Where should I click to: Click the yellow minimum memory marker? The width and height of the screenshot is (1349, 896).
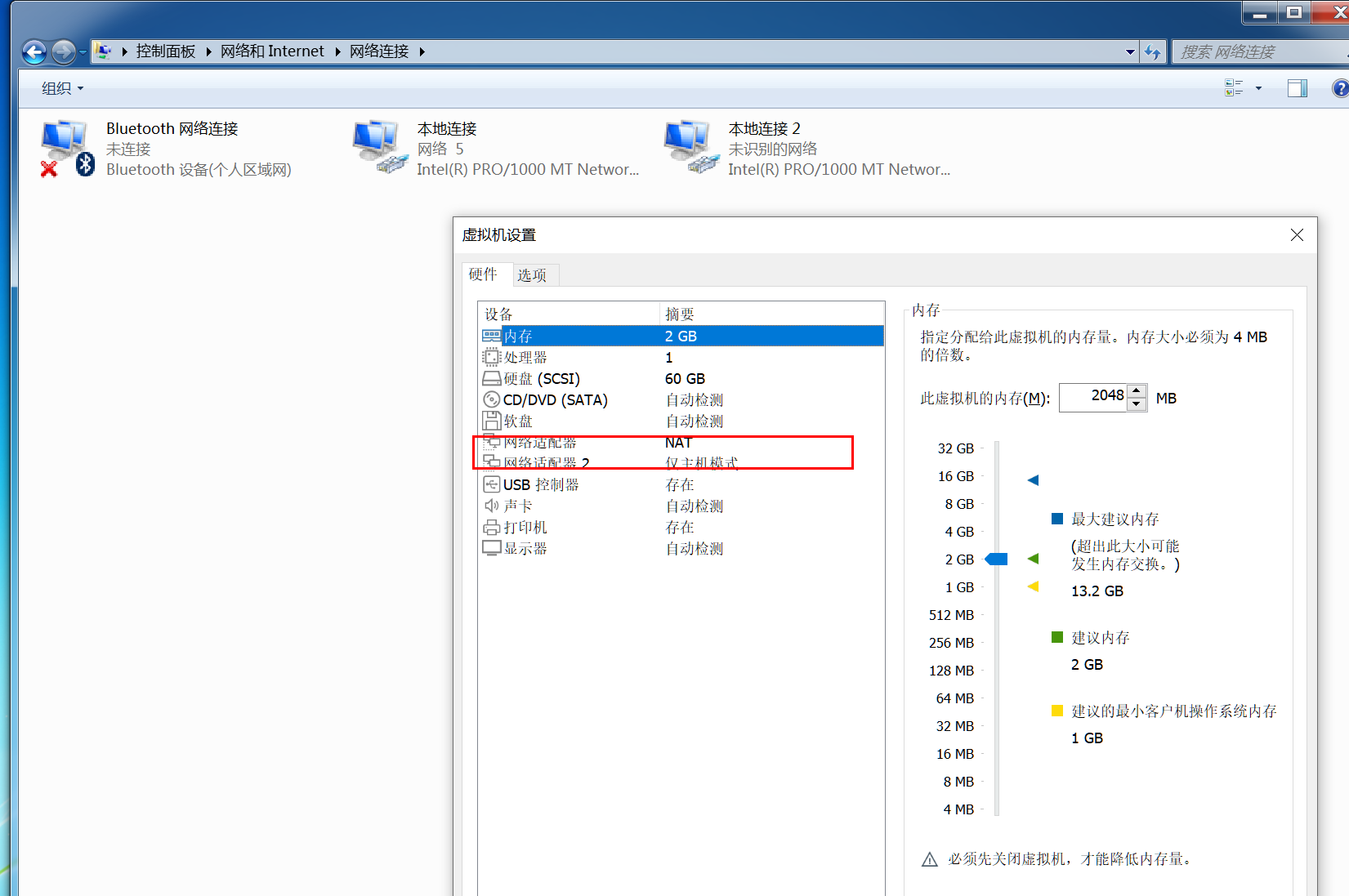1033,586
